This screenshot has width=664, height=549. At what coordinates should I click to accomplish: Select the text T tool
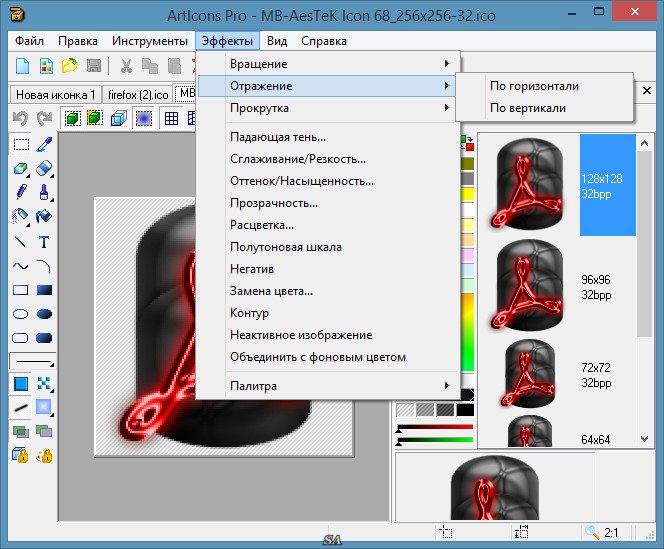coord(44,242)
